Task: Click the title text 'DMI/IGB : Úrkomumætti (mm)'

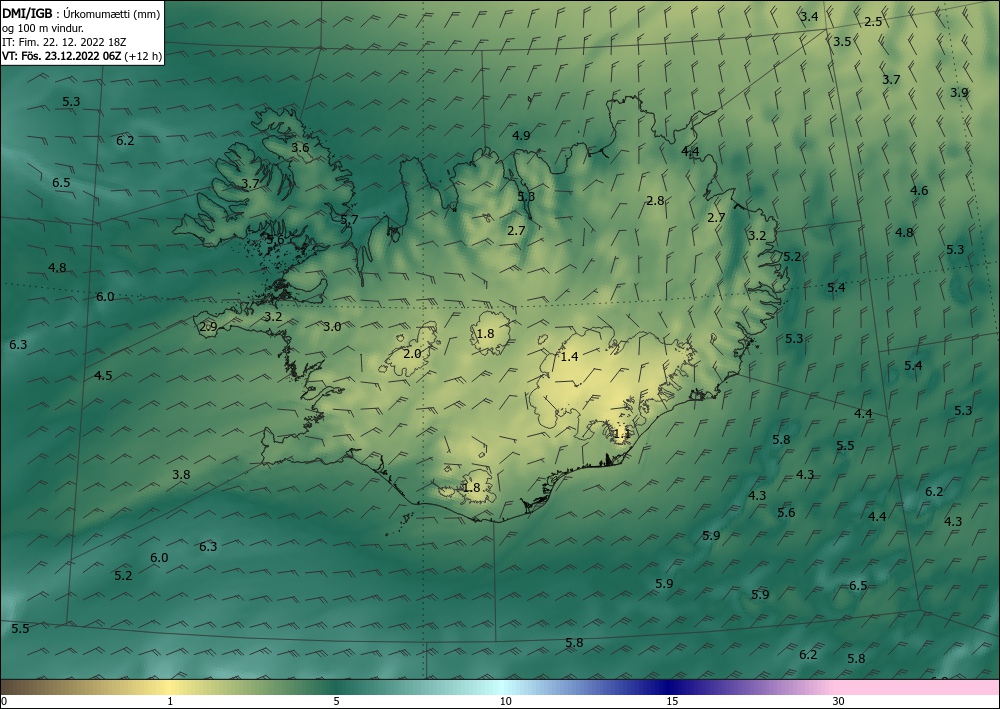Action: point(81,13)
